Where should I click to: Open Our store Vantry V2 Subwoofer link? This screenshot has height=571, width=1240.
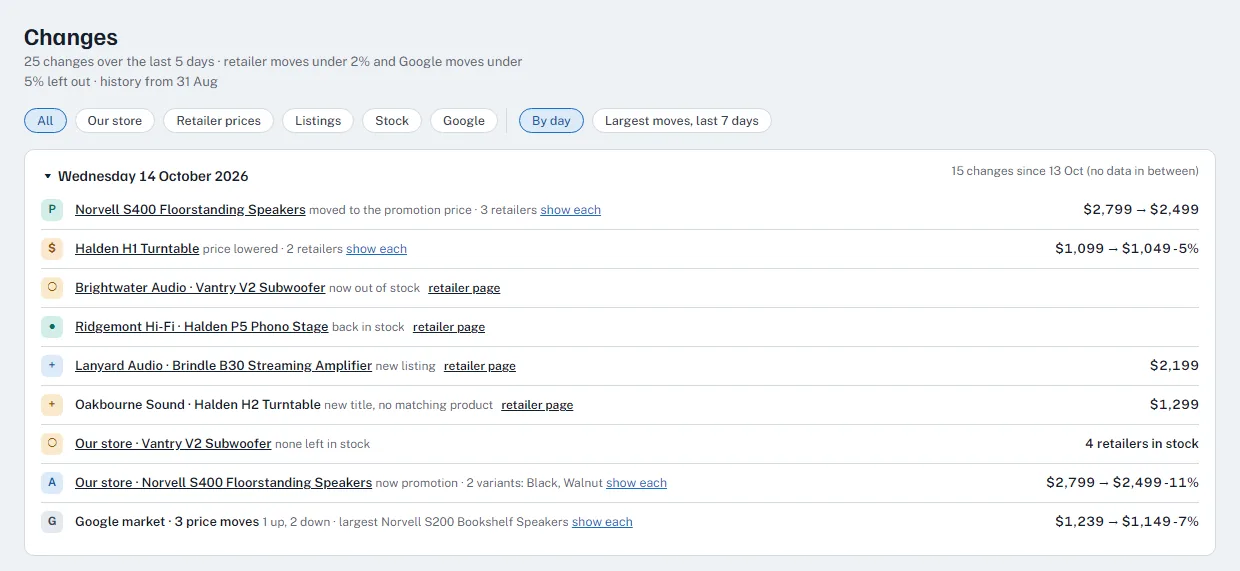[173, 444]
